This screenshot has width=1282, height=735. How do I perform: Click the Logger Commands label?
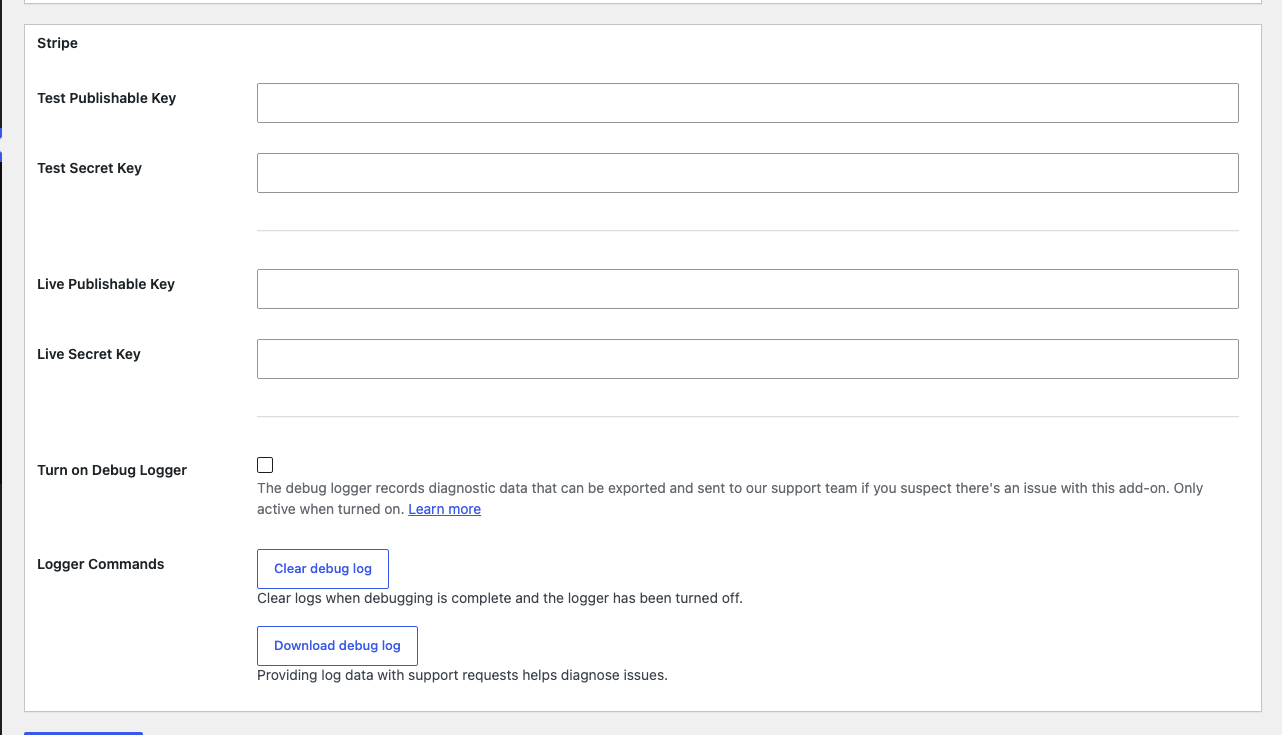click(101, 564)
